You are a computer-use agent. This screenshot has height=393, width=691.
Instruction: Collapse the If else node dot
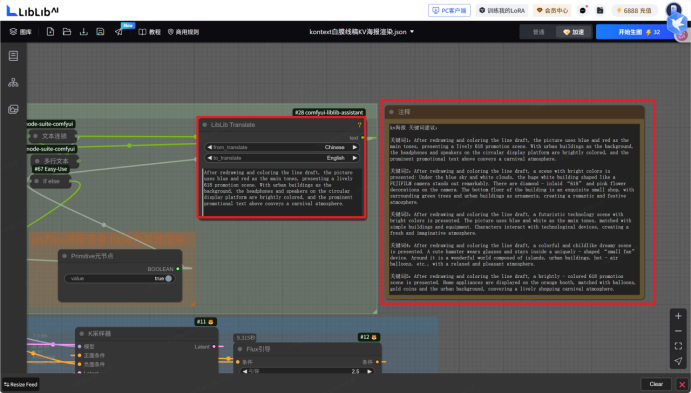(x=36, y=181)
